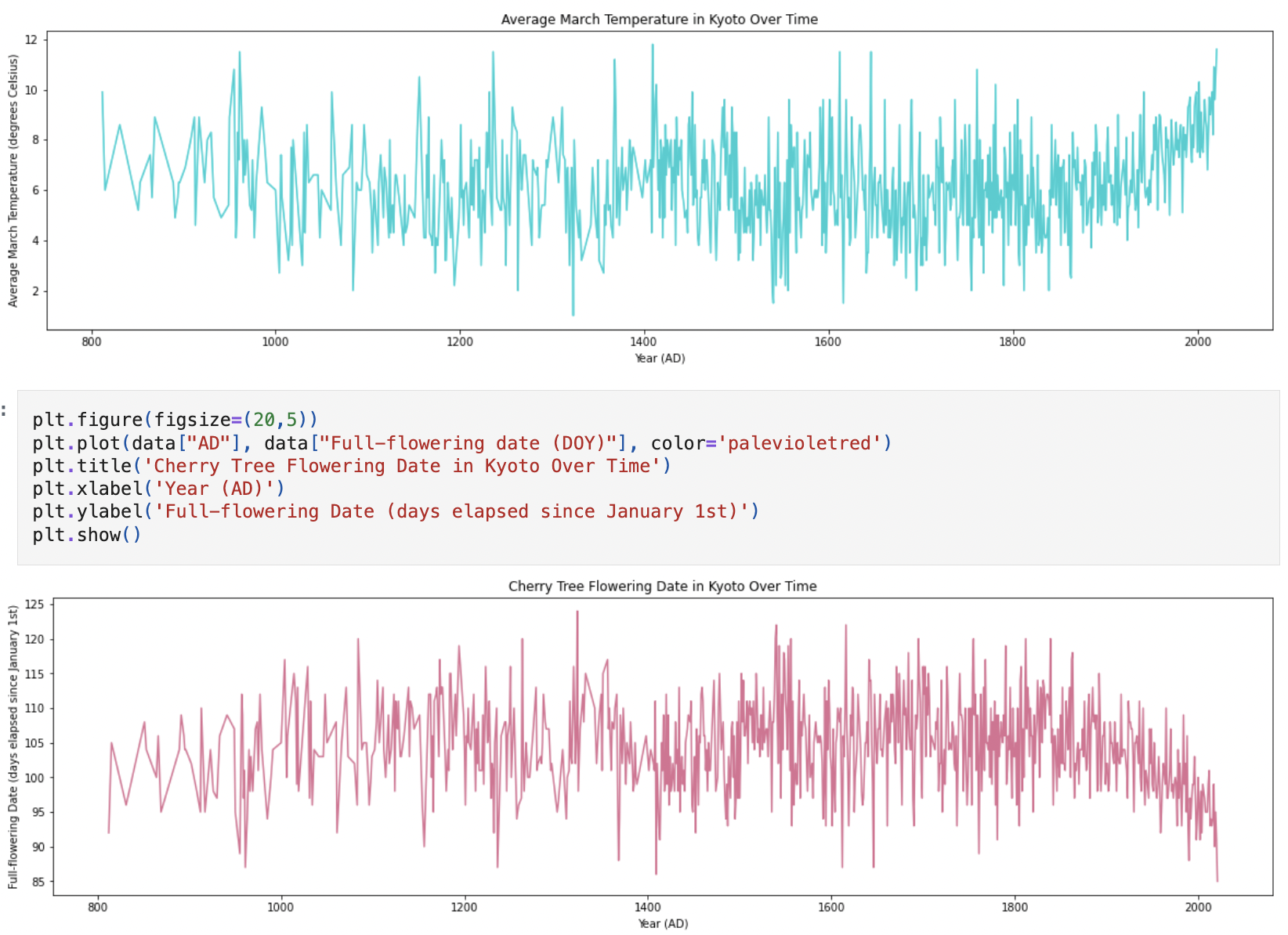
Task: Click the 85 y-tick on flowering chart
Action: coord(38,882)
